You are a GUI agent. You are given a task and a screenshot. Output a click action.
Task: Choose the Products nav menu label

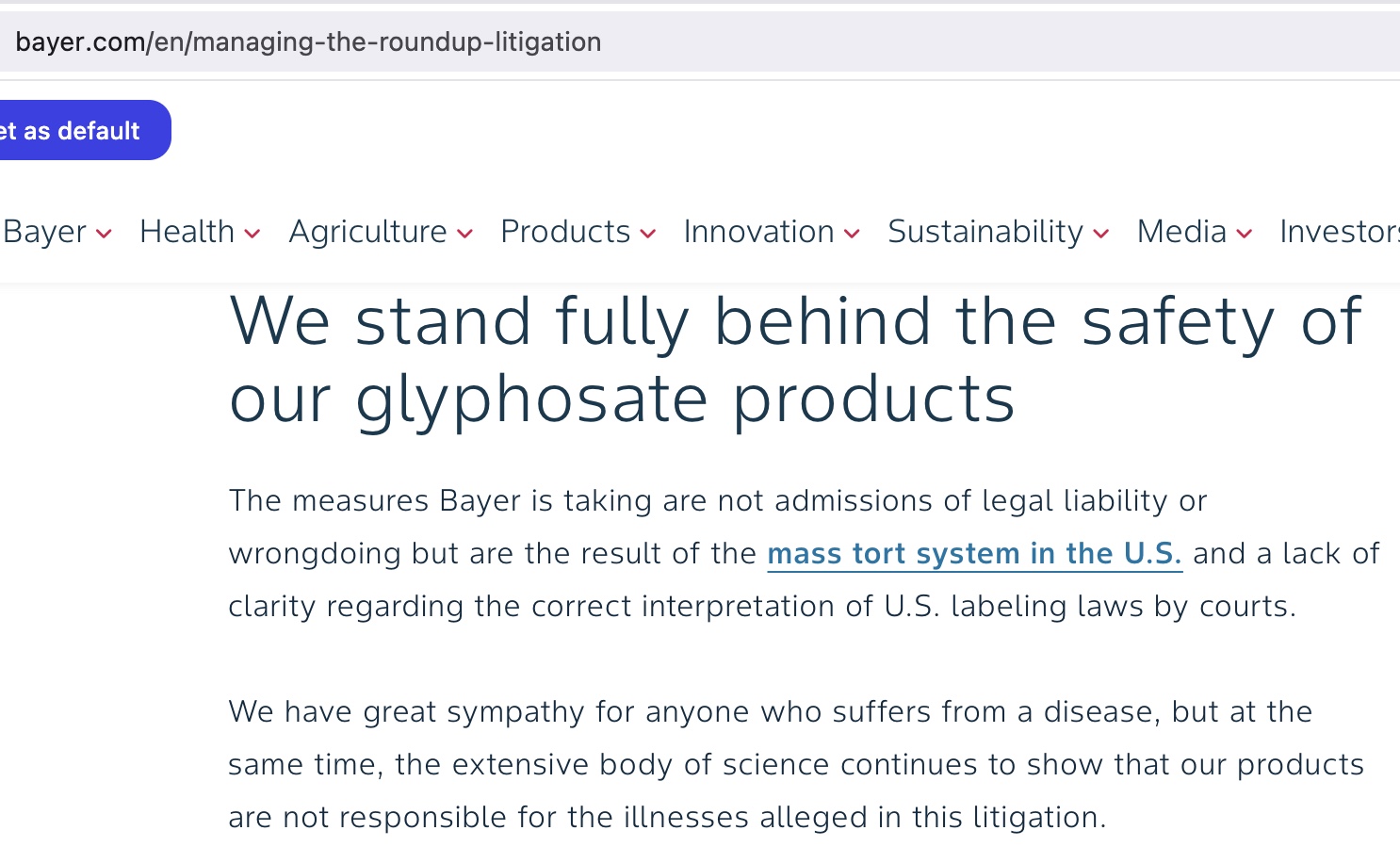coord(565,232)
